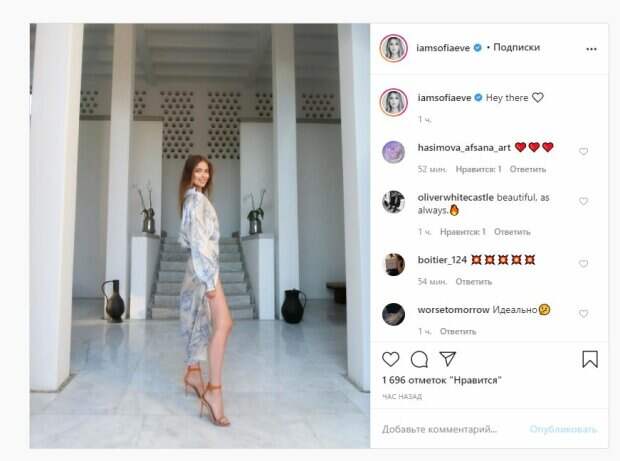View the 1 696 likes list

click(x=442, y=380)
